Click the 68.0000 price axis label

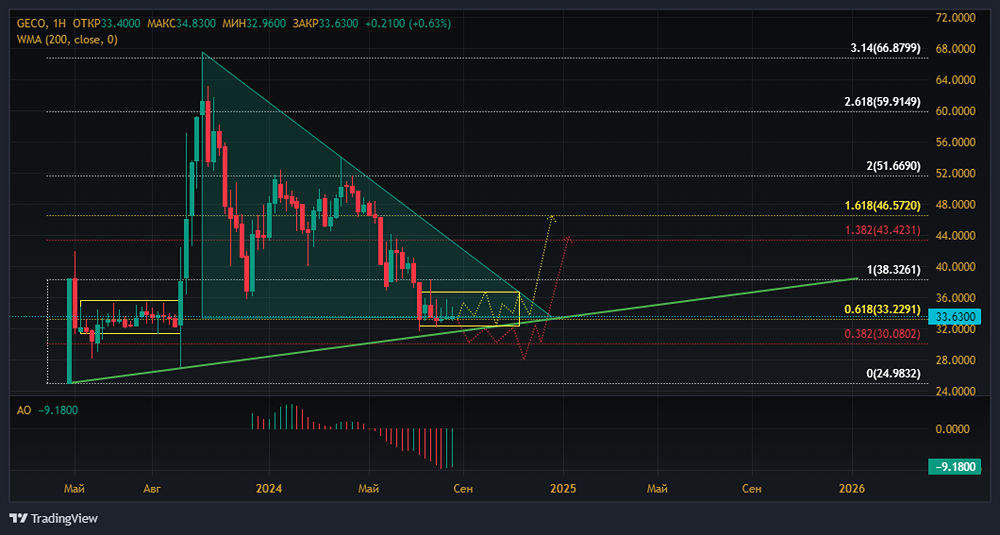tap(953, 49)
